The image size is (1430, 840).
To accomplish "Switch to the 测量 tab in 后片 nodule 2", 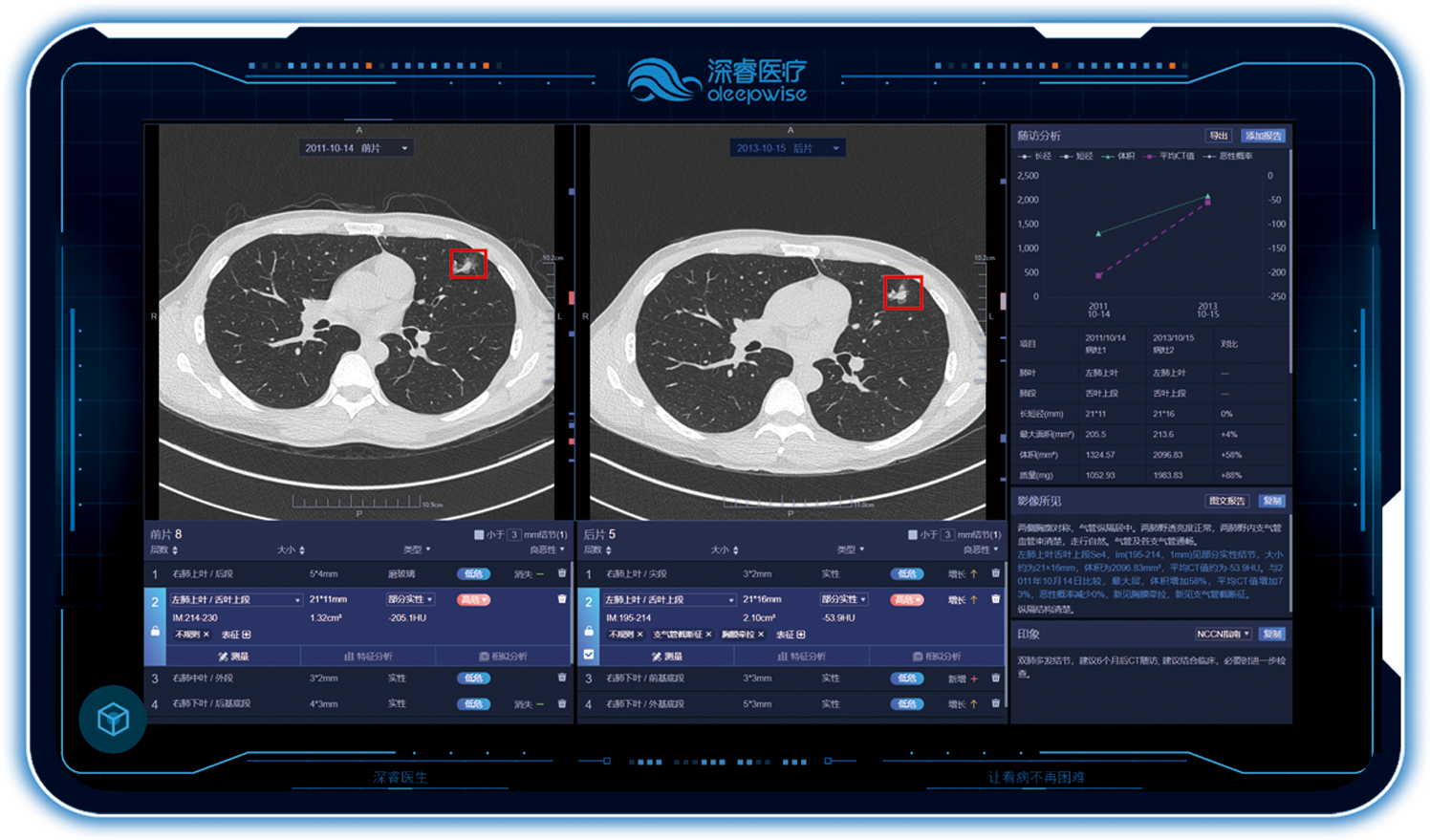I will [x=667, y=656].
